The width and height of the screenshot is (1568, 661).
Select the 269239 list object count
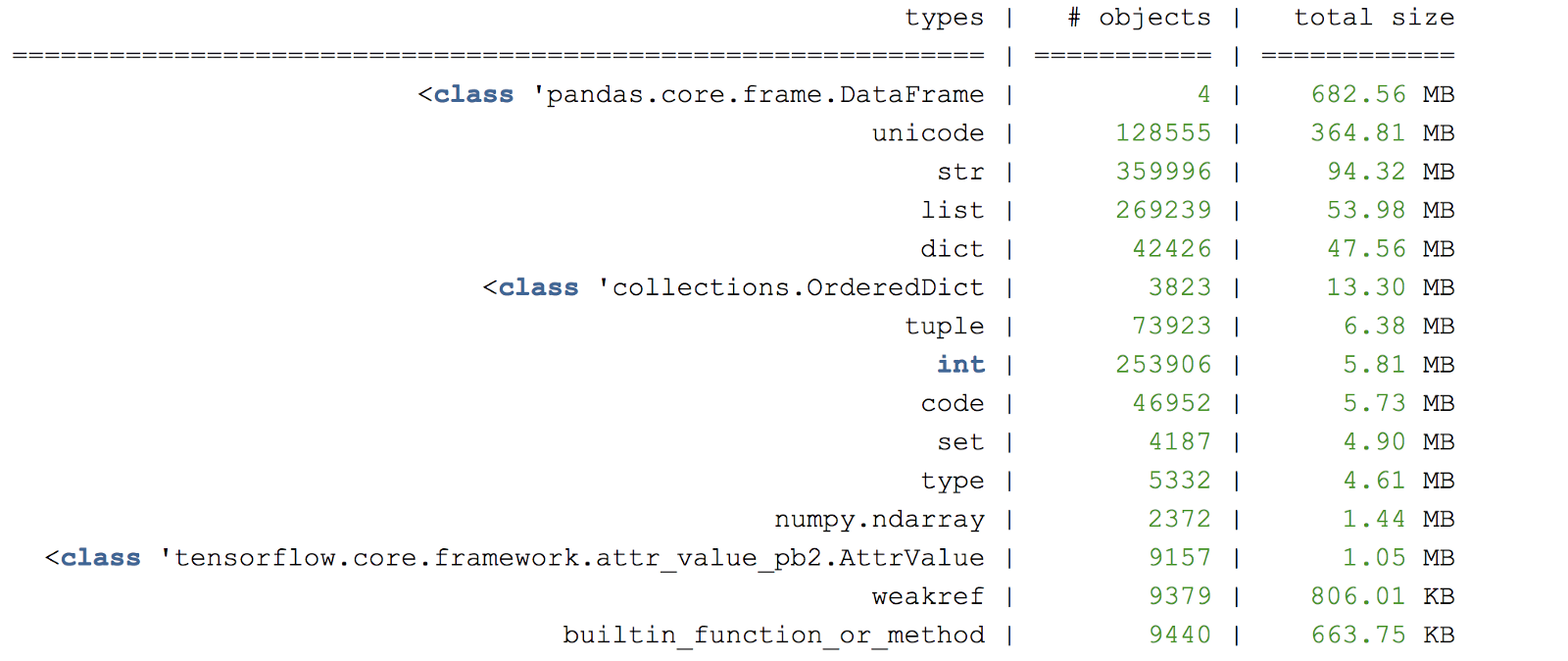click(x=1163, y=210)
